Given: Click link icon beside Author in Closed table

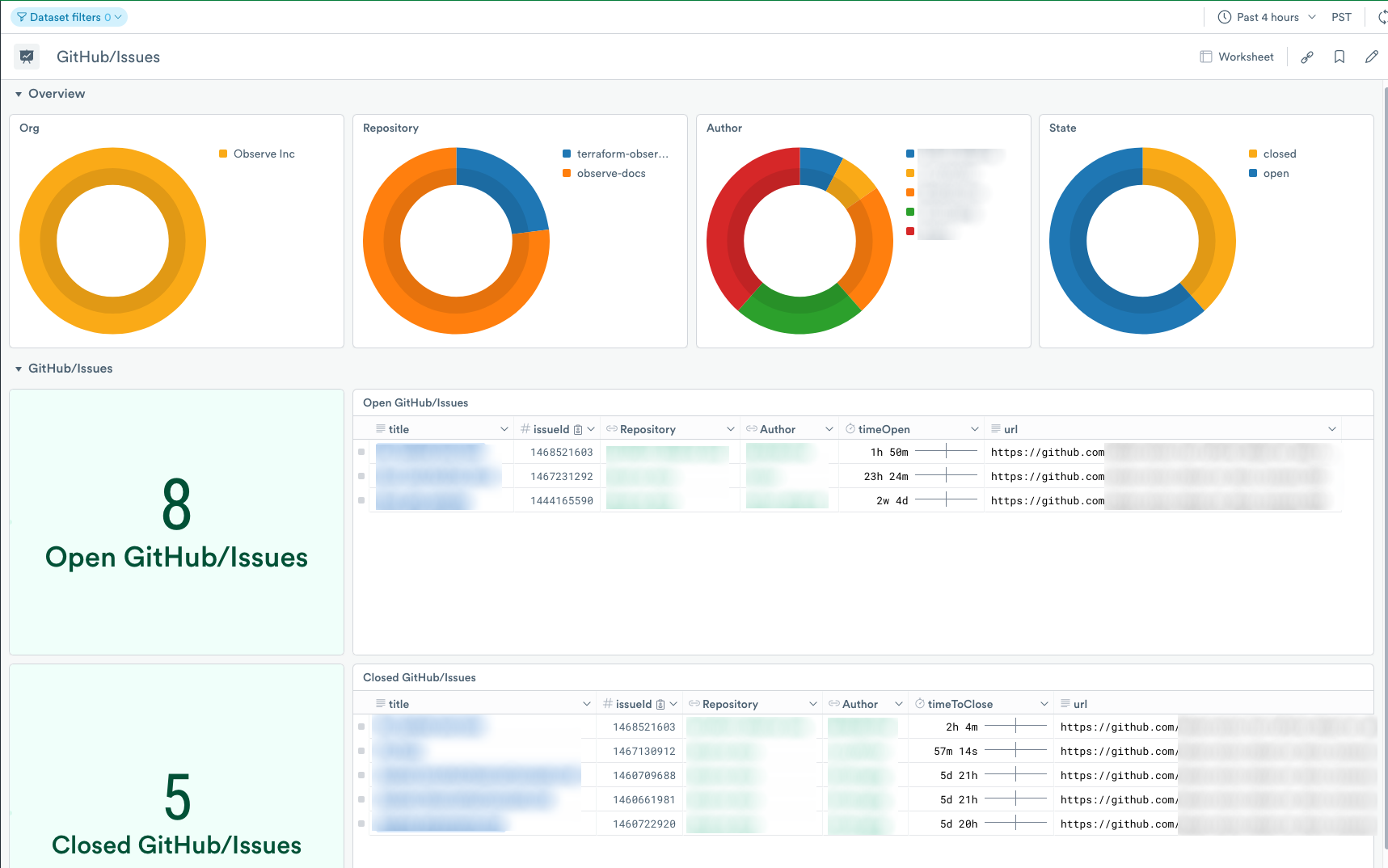Looking at the screenshot, I should coord(834,704).
